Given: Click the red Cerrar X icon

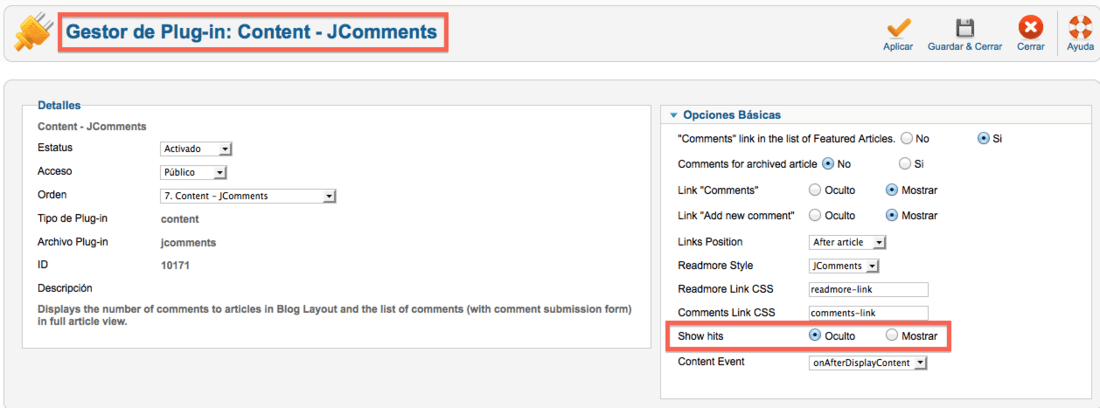Looking at the screenshot, I should click(x=1031, y=28).
